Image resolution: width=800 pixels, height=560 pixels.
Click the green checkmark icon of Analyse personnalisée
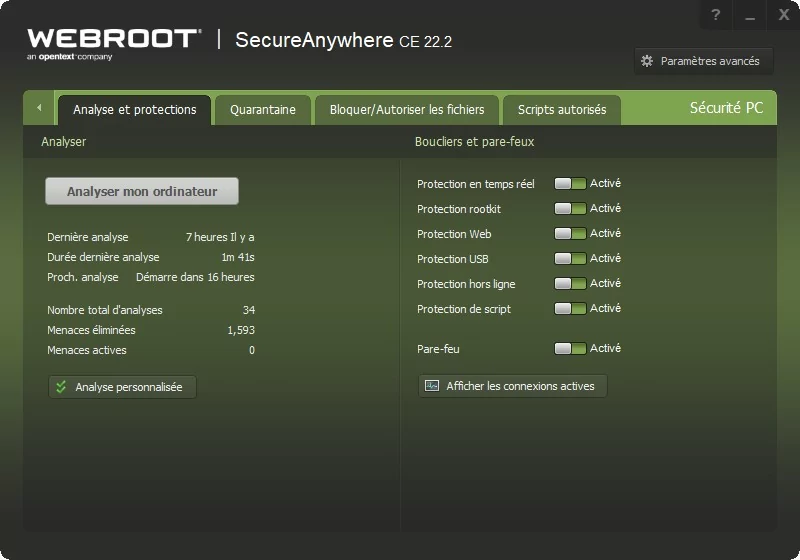pos(61,387)
